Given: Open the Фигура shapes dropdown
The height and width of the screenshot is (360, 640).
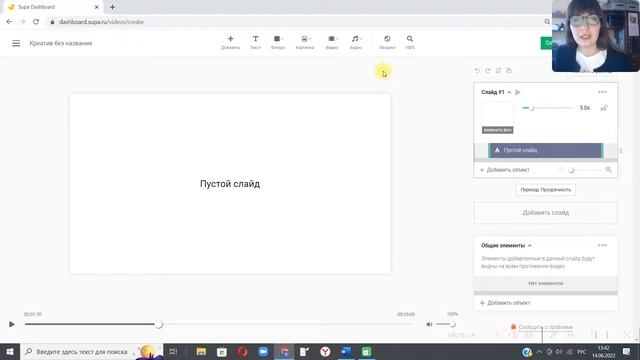Looking at the screenshot, I should (x=278, y=42).
